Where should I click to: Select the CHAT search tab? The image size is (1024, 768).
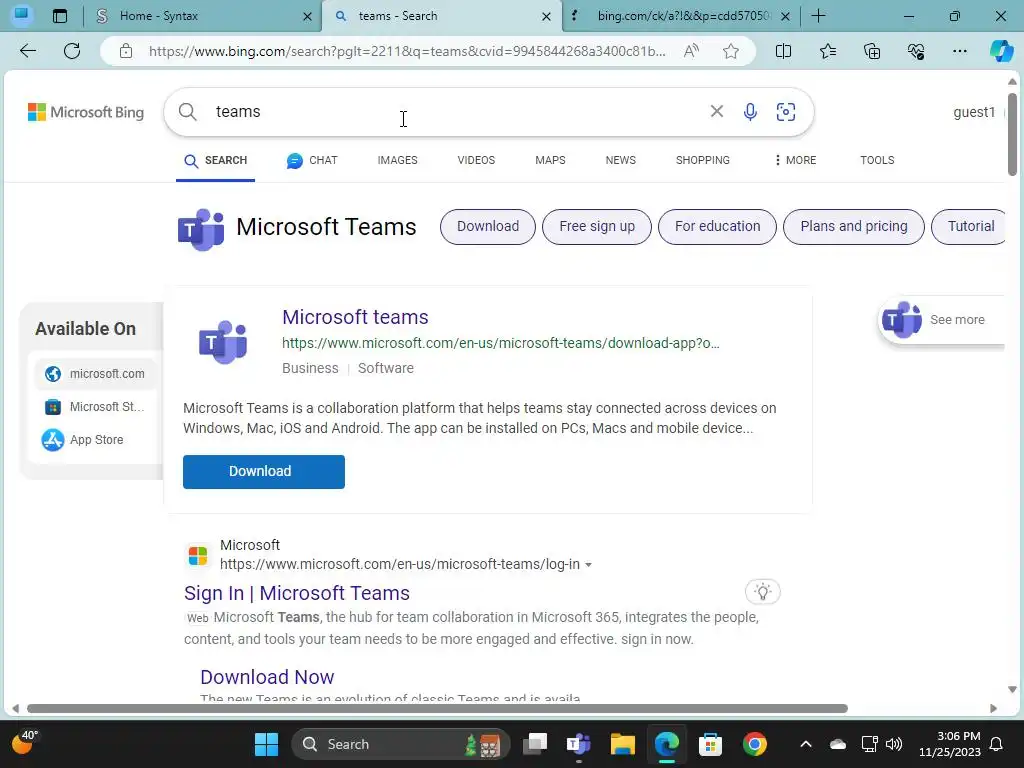click(312, 160)
